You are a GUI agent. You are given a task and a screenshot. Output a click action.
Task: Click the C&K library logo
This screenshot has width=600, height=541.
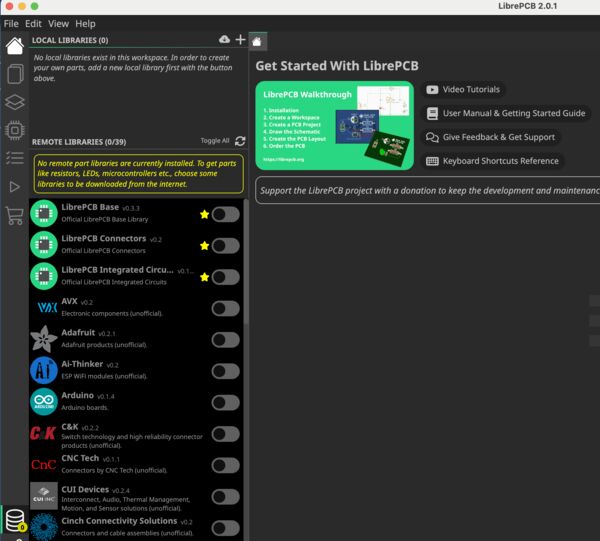(44, 433)
